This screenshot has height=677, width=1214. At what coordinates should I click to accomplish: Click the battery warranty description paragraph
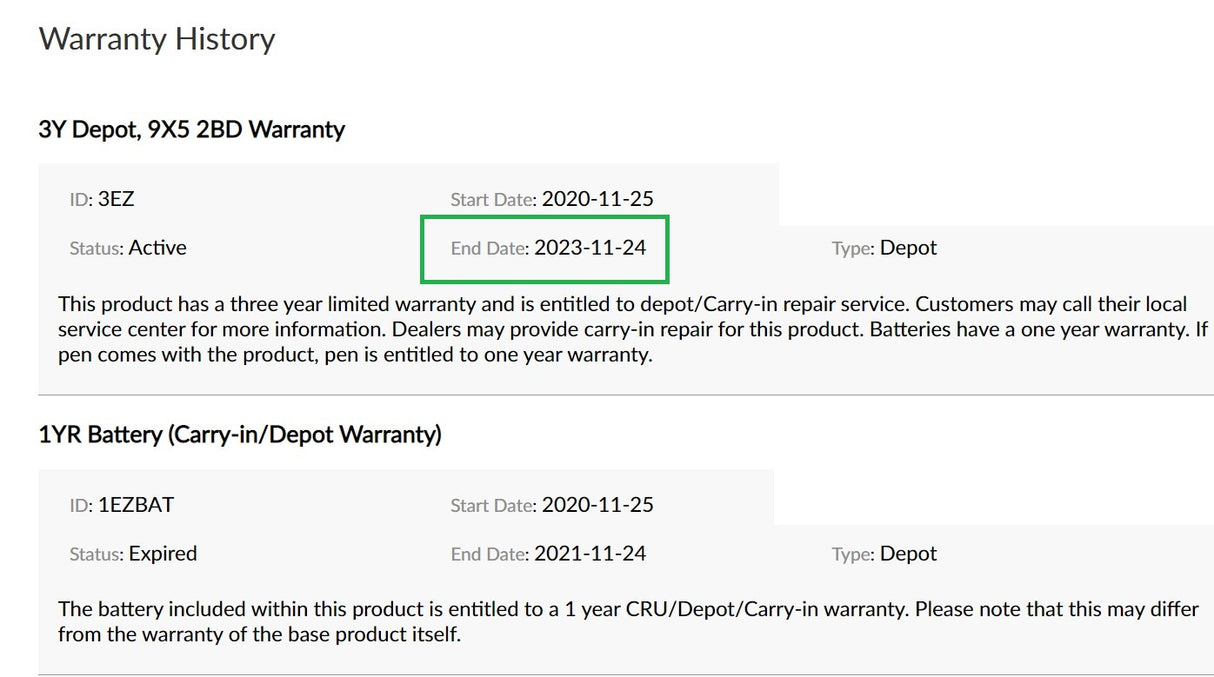(628, 621)
